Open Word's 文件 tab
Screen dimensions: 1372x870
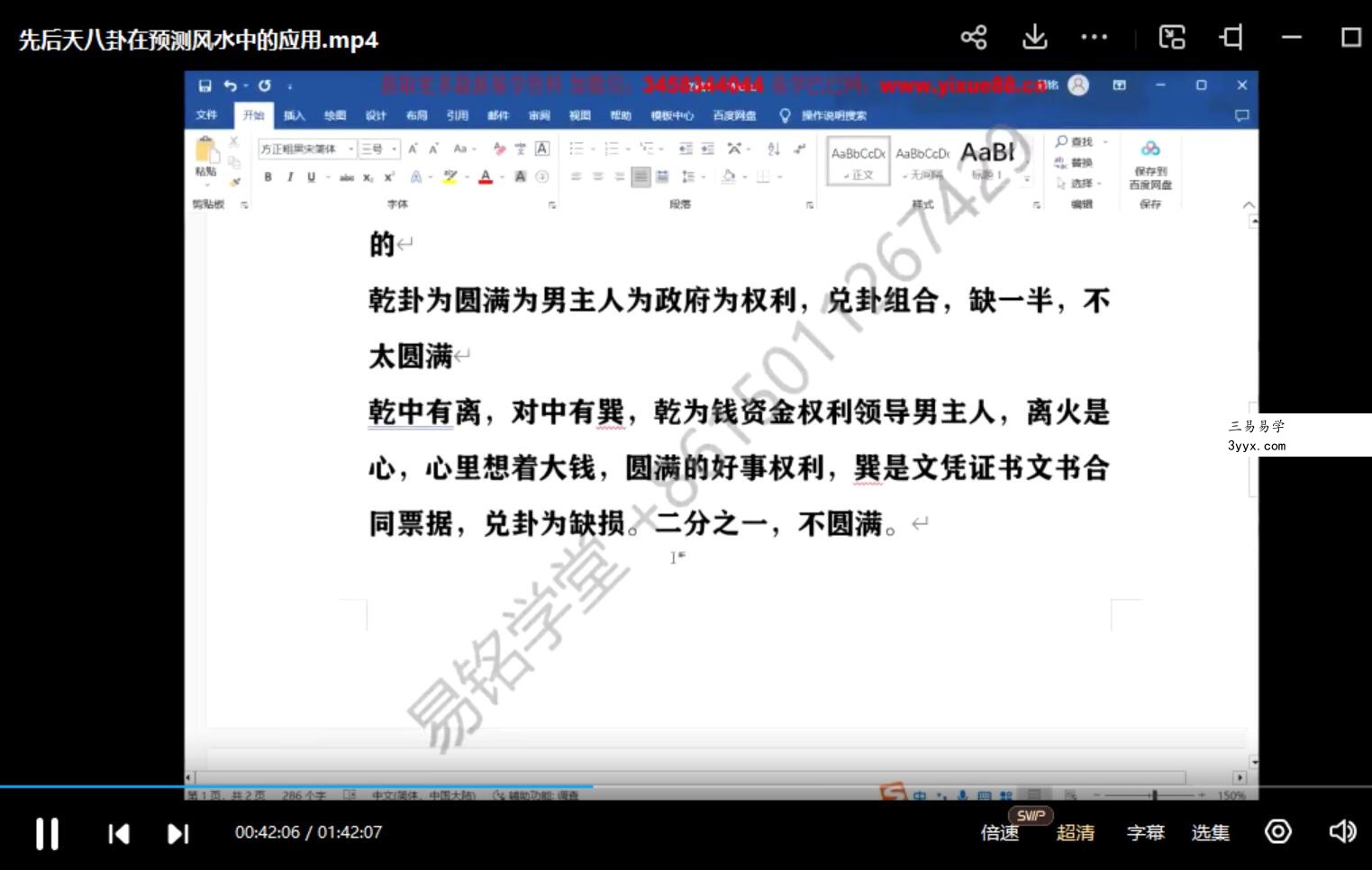[206, 115]
